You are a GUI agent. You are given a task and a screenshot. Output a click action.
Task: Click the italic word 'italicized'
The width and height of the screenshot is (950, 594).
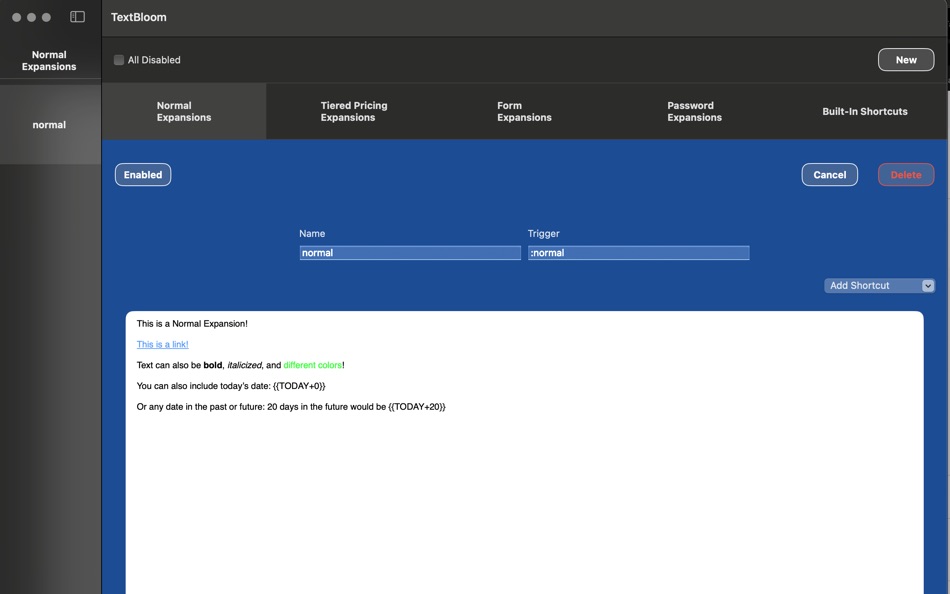244,365
